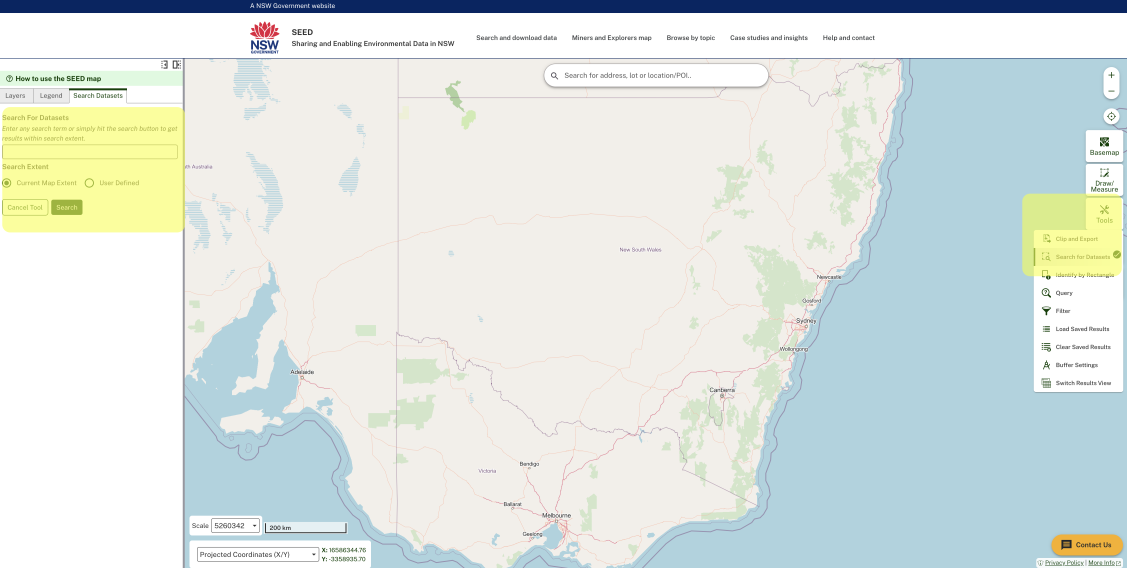Focus the Search For Datasets field
This screenshot has width=1127, height=568.
[90, 152]
